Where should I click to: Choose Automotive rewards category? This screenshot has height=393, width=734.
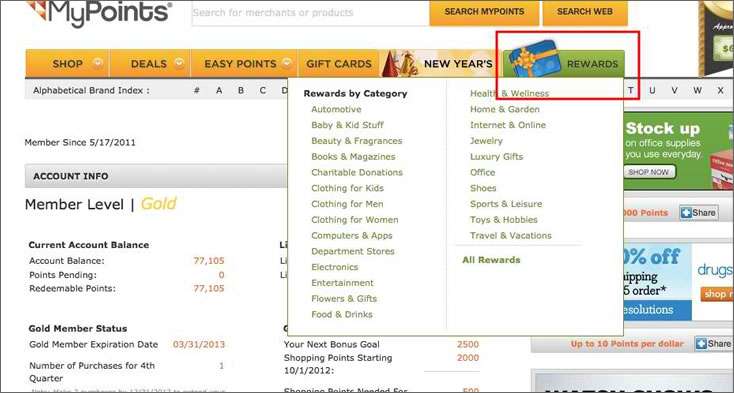click(336, 109)
